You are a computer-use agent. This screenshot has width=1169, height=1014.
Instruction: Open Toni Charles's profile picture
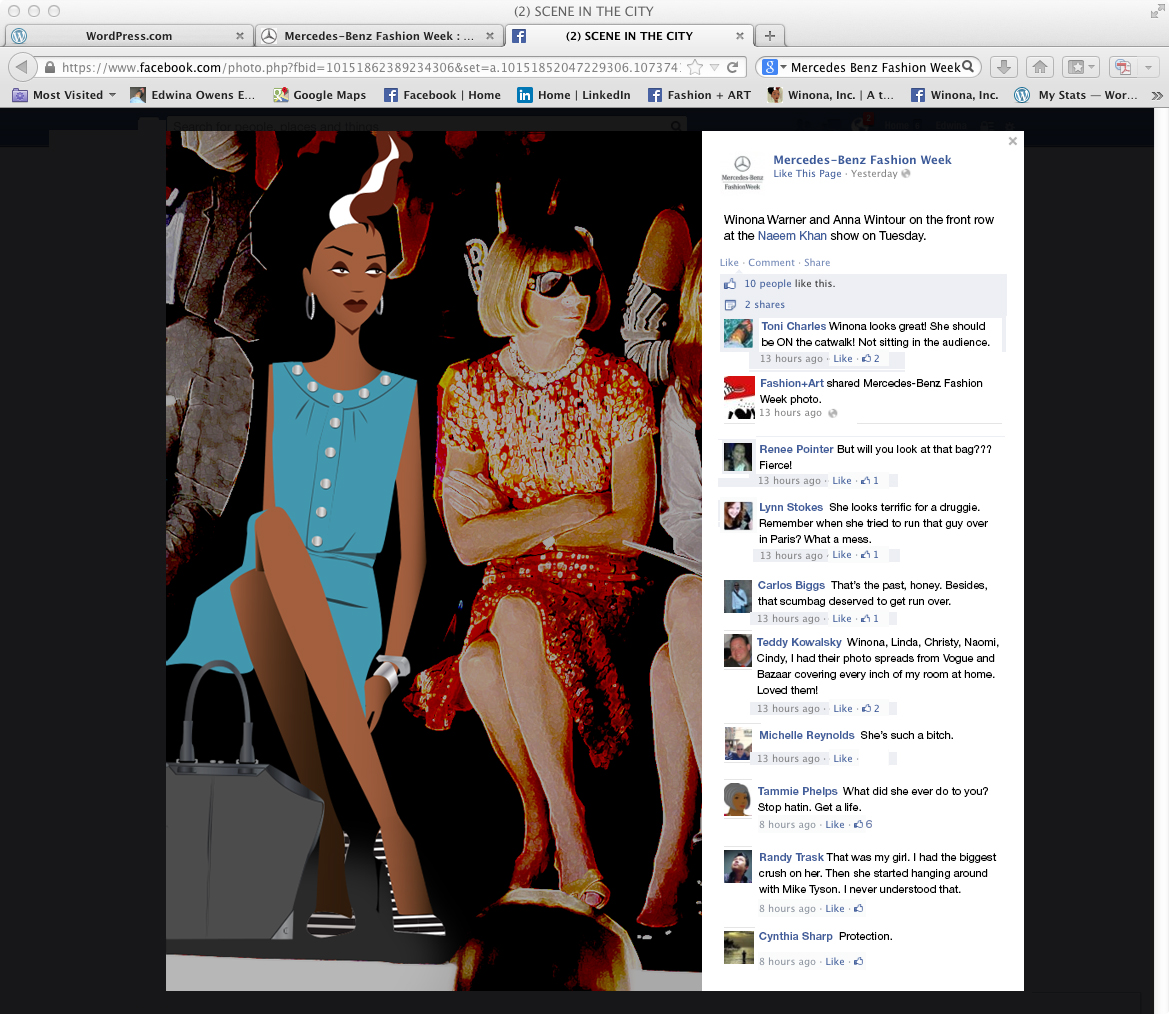tap(738, 333)
